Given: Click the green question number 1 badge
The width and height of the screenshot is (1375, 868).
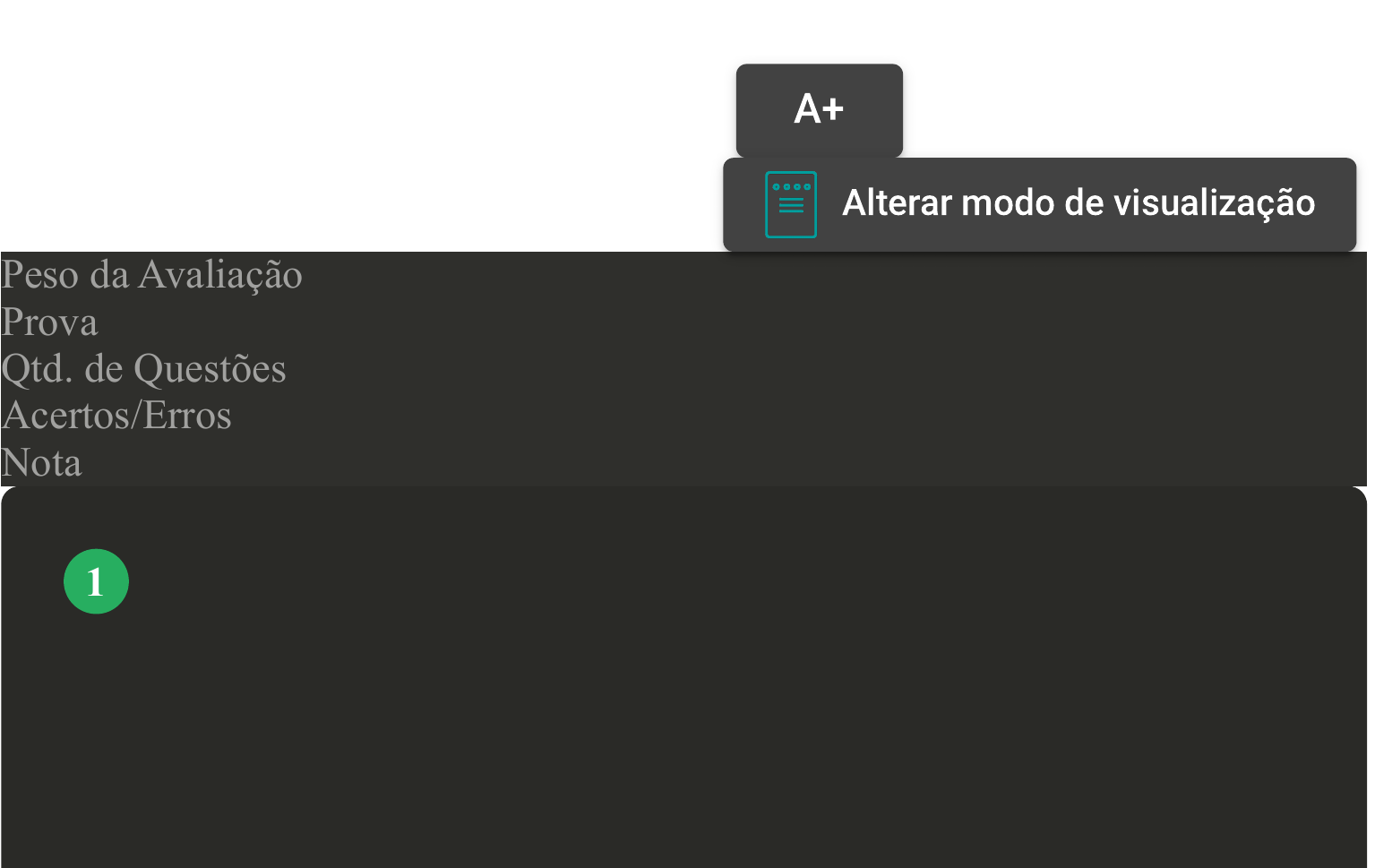Looking at the screenshot, I should [96, 581].
